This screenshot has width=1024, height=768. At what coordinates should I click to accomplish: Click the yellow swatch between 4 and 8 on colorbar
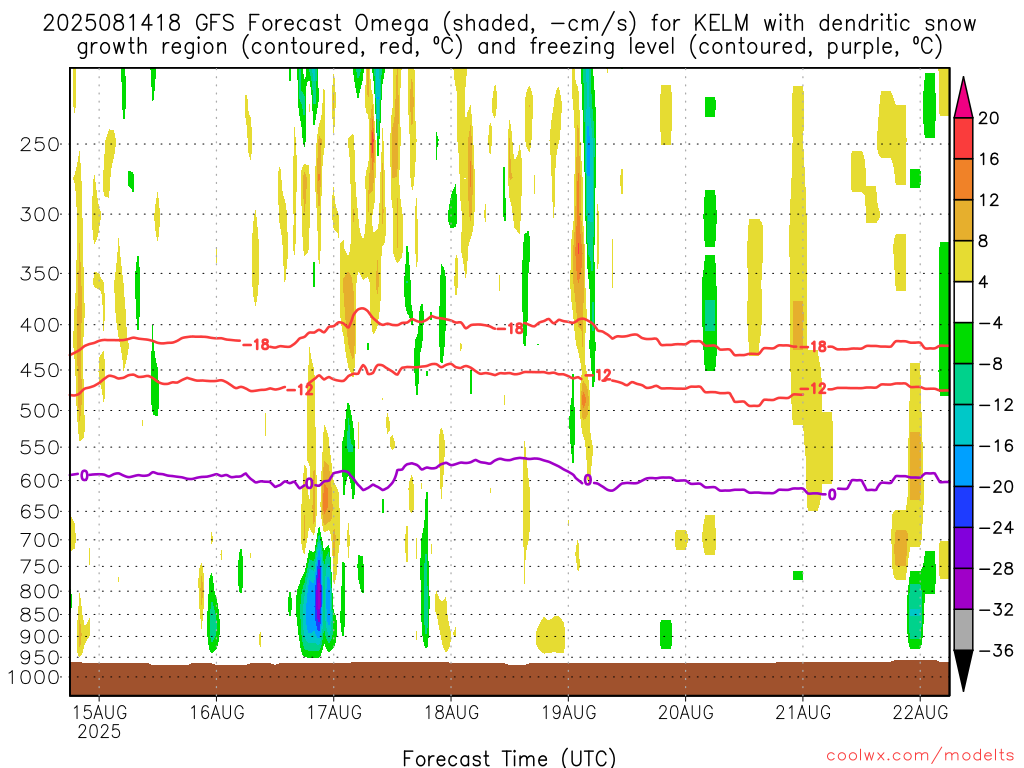pyautogui.click(x=963, y=261)
